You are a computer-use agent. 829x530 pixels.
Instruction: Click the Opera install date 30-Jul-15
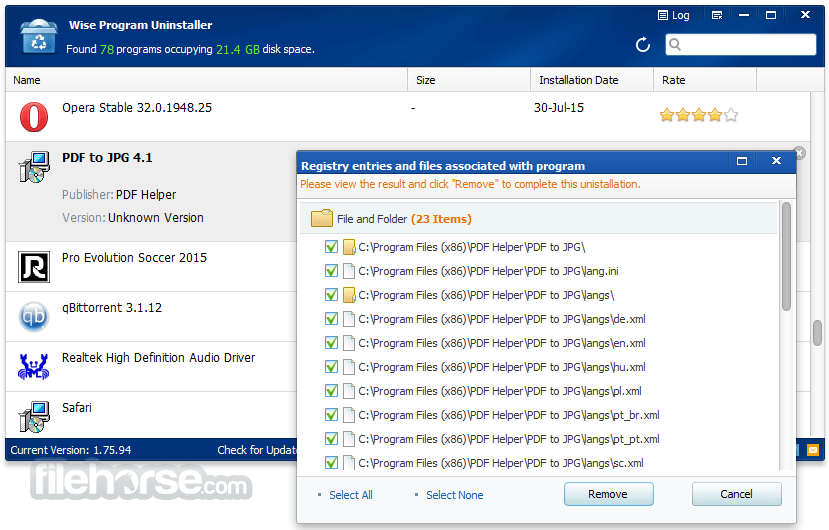pos(559,108)
